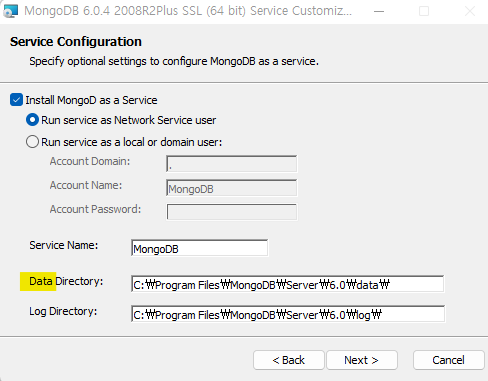The height and width of the screenshot is (381, 488).
Task: Click the MongoDB installer icon in title bar
Action: coord(10,11)
